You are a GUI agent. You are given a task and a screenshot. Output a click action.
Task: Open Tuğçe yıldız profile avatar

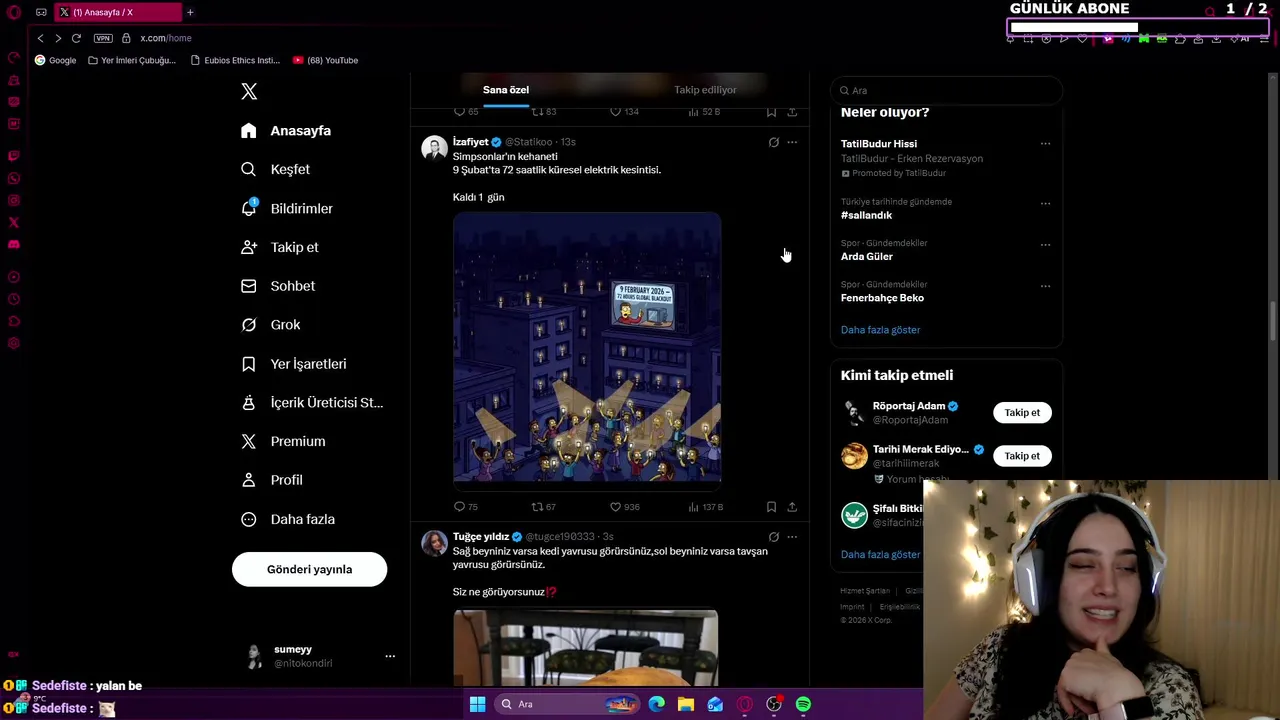(434, 543)
